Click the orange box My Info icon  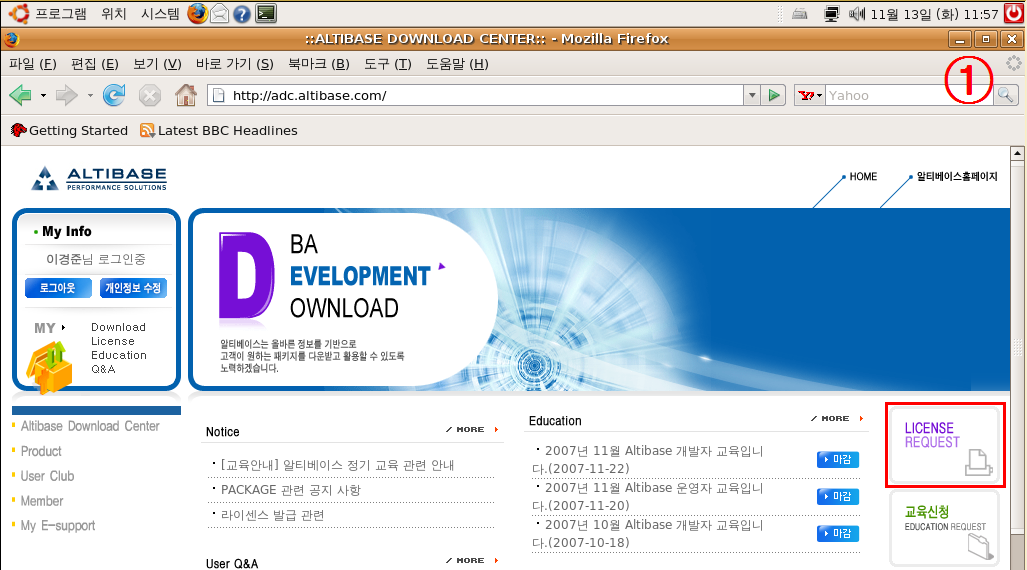pyautogui.click(x=50, y=367)
